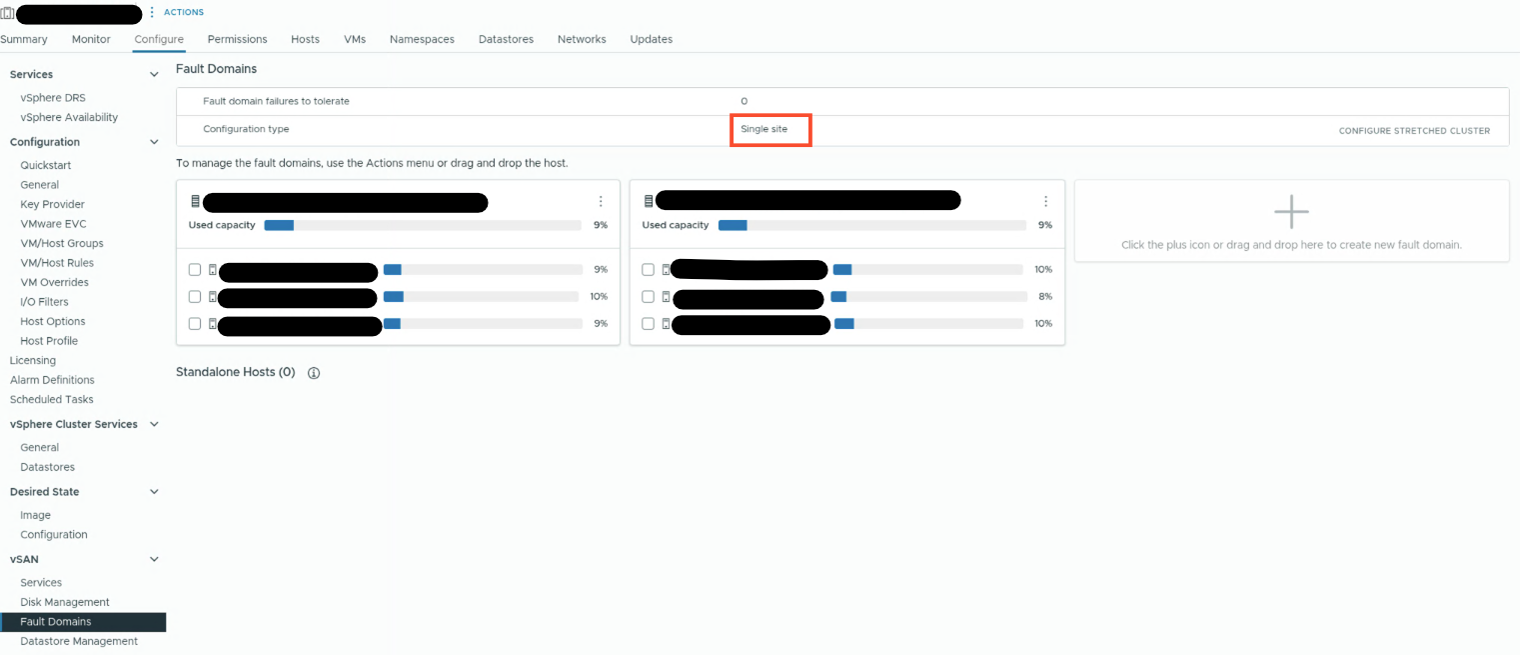Viewport: 1520px width, 655px height.
Task: Check the last host in left fault domain
Action: coord(195,324)
